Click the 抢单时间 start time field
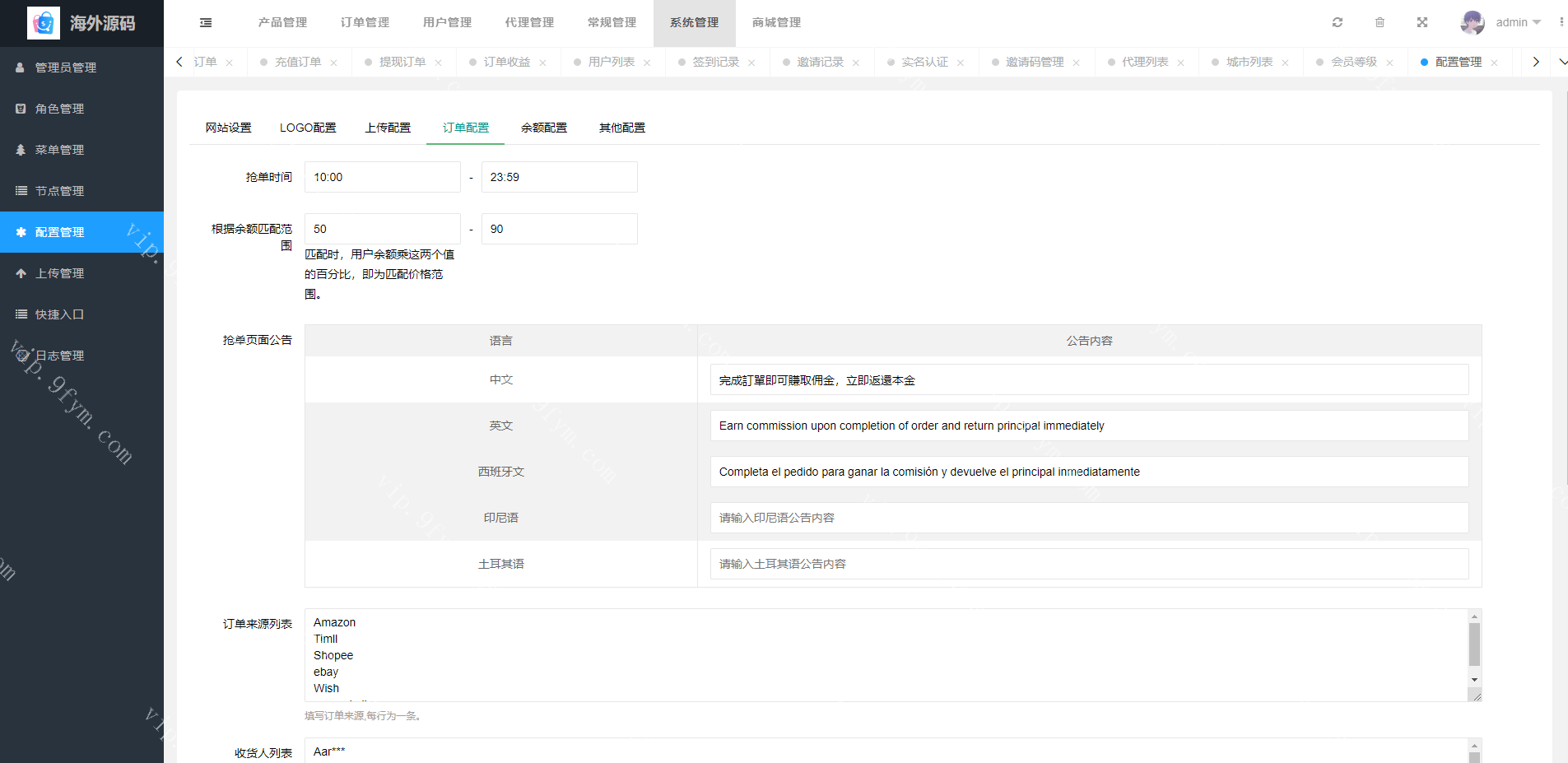 point(382,177)
